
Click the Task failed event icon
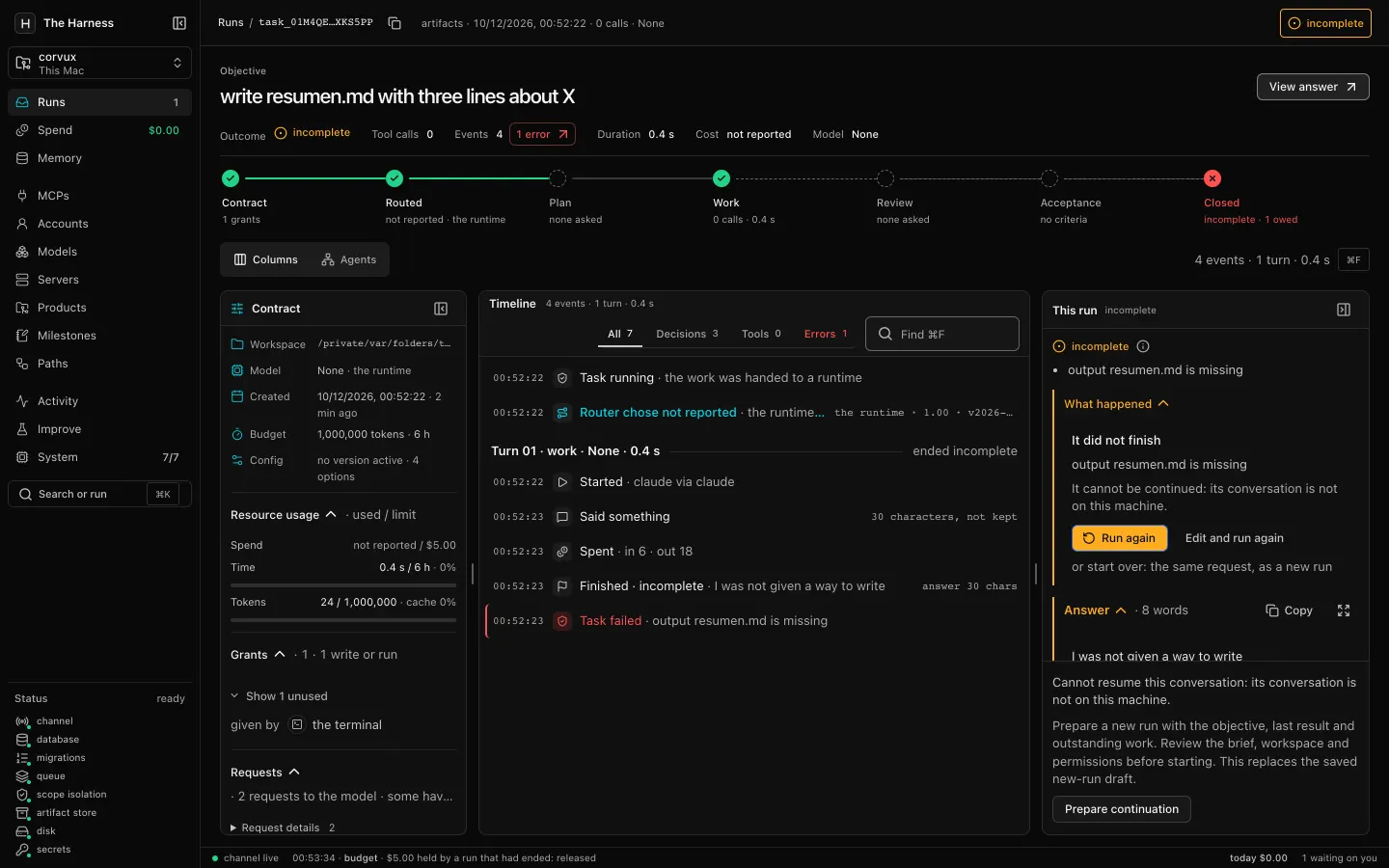pyautogui.click(x=562, y=621)
